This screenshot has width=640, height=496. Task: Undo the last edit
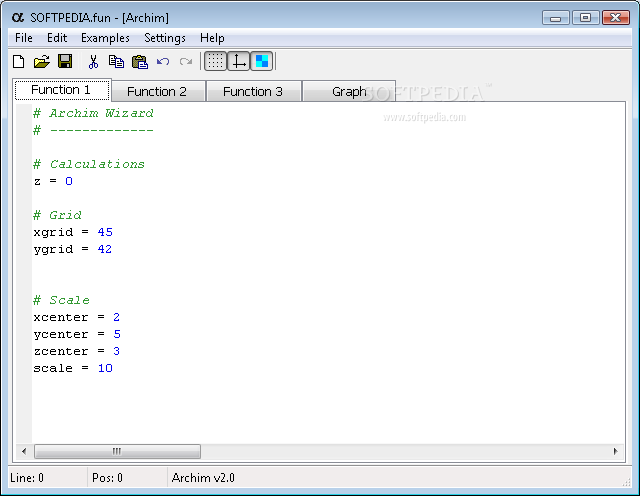click(x=163, y=62)
